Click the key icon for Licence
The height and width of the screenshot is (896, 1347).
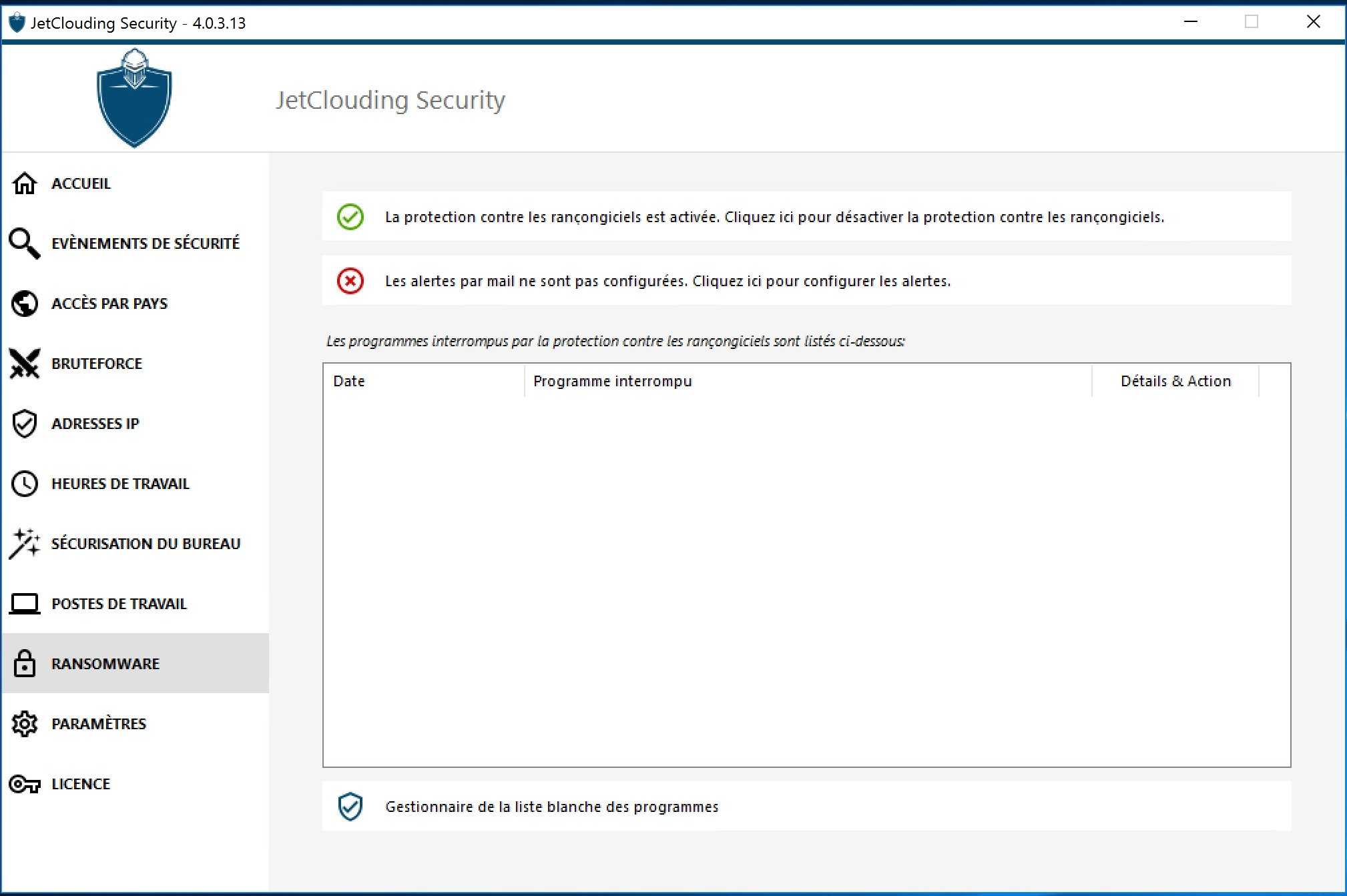click(25, 784)
